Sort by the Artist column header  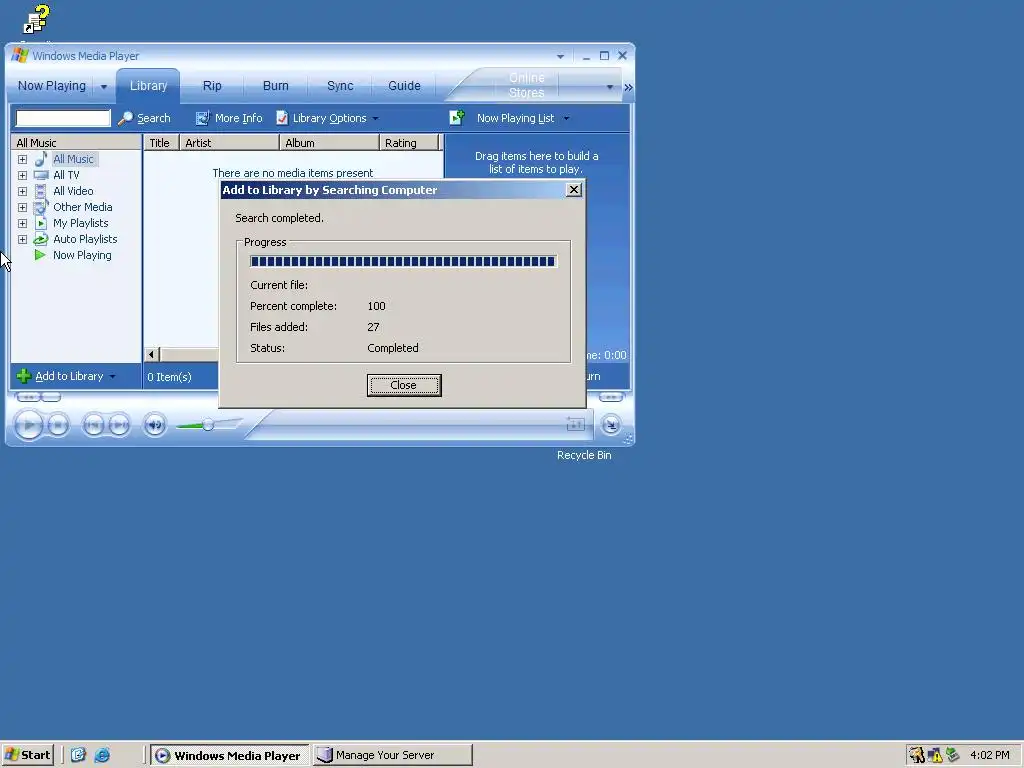[x=229, y=142]
